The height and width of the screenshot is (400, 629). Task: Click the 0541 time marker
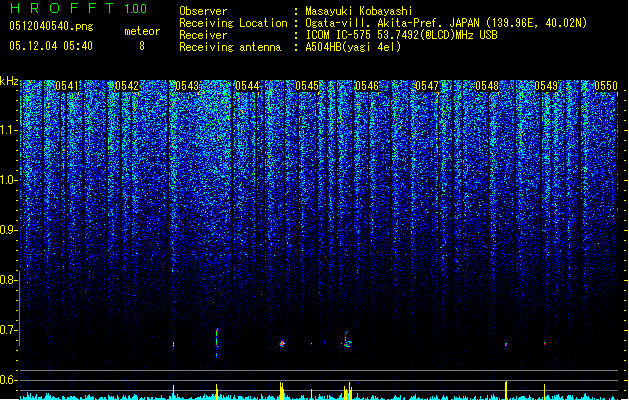click(67, 86)
